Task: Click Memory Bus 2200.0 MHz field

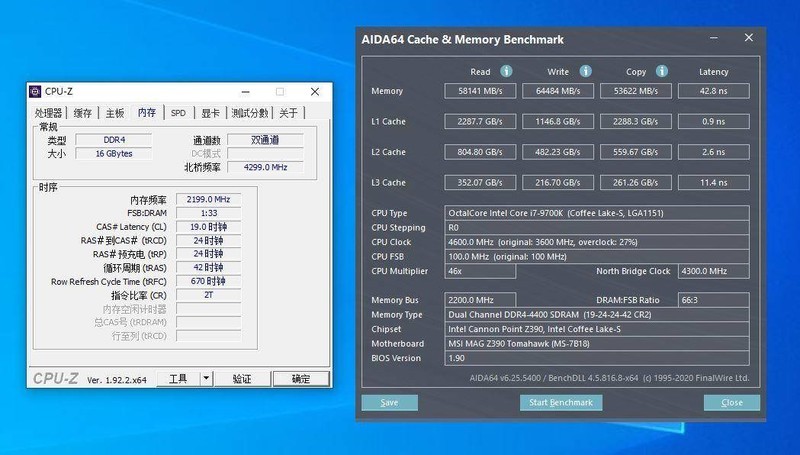Action: pyautogui.click(x=480, y=300)
